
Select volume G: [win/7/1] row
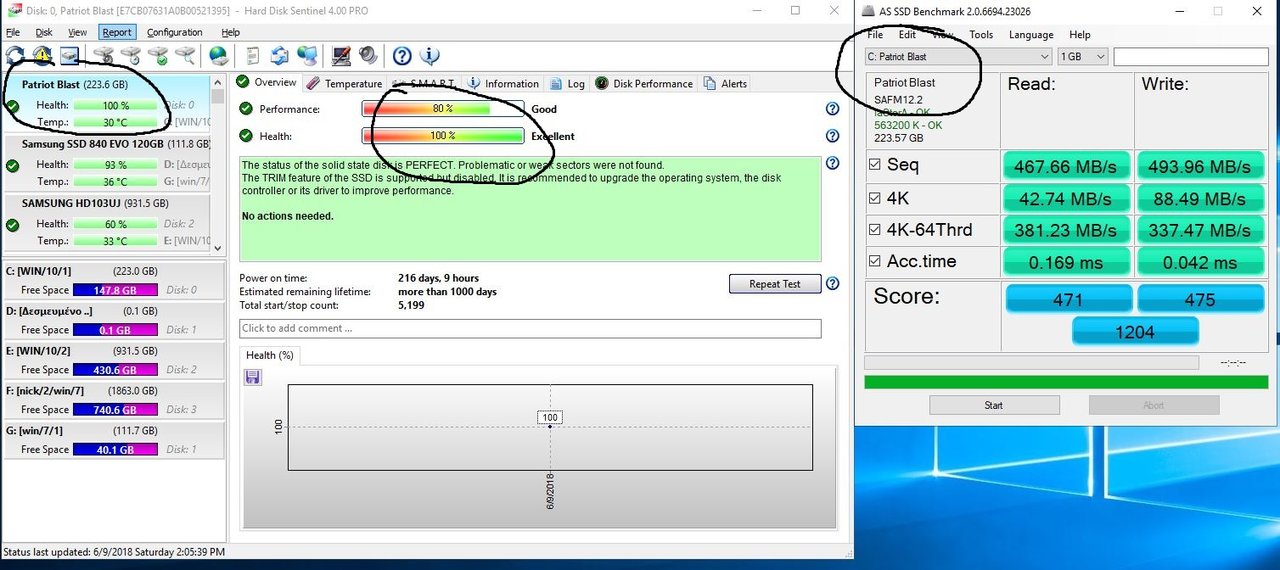click(113, 440)
